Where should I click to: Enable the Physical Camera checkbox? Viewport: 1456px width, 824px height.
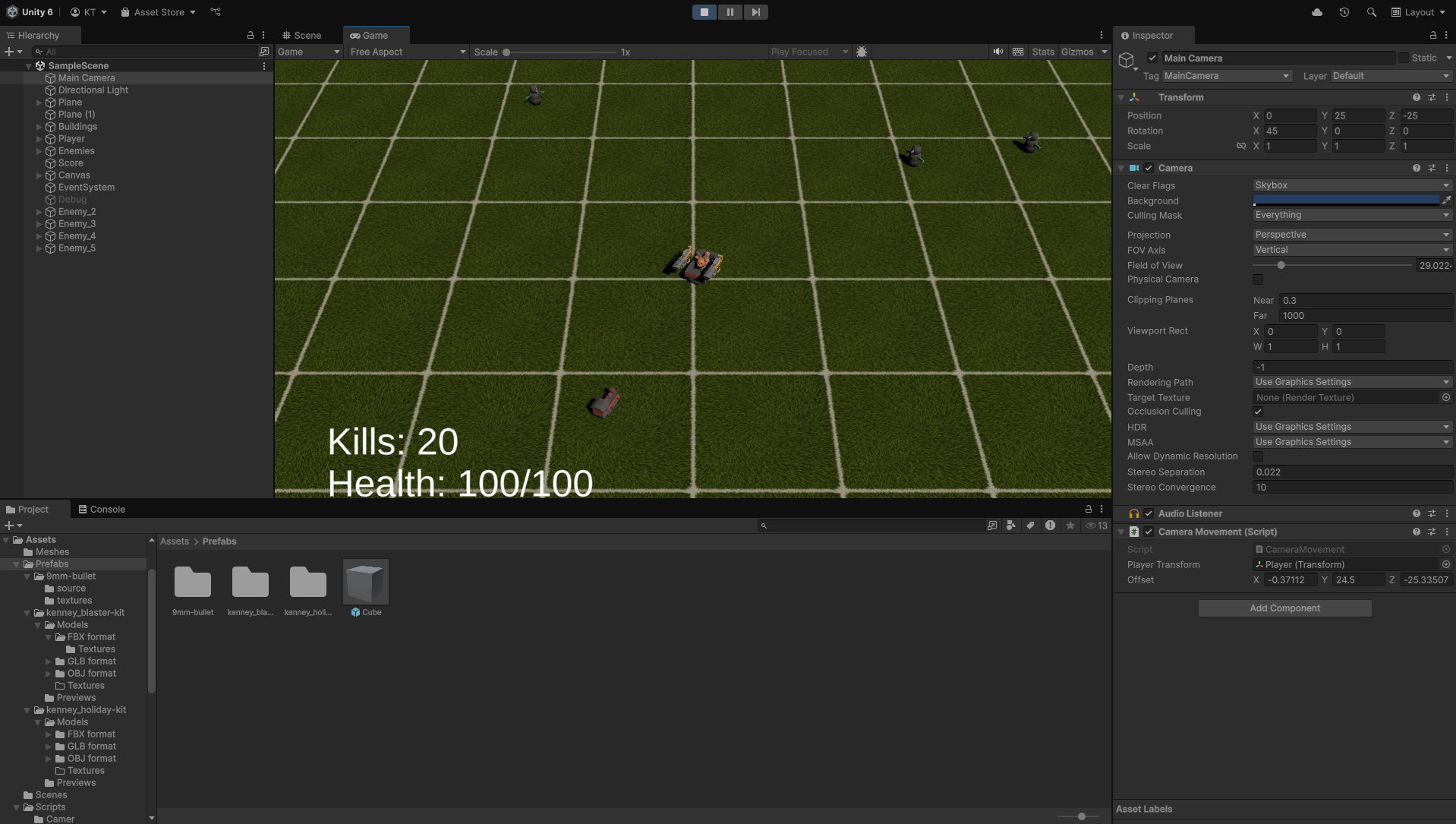1258,279
